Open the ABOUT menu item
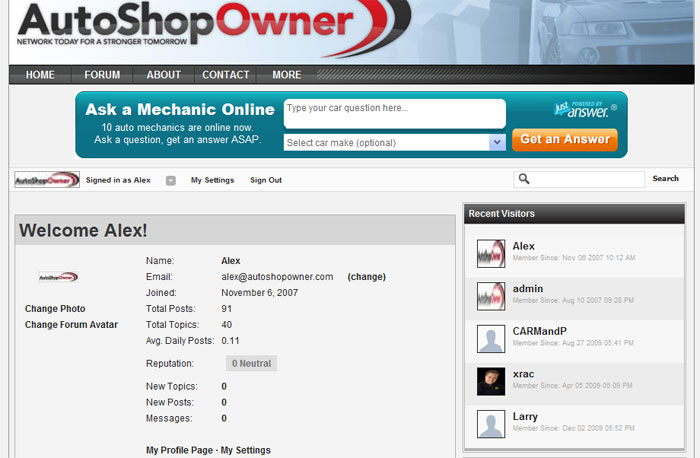The height and width of the screenshot is (458, 700). [x=164, y=75]
